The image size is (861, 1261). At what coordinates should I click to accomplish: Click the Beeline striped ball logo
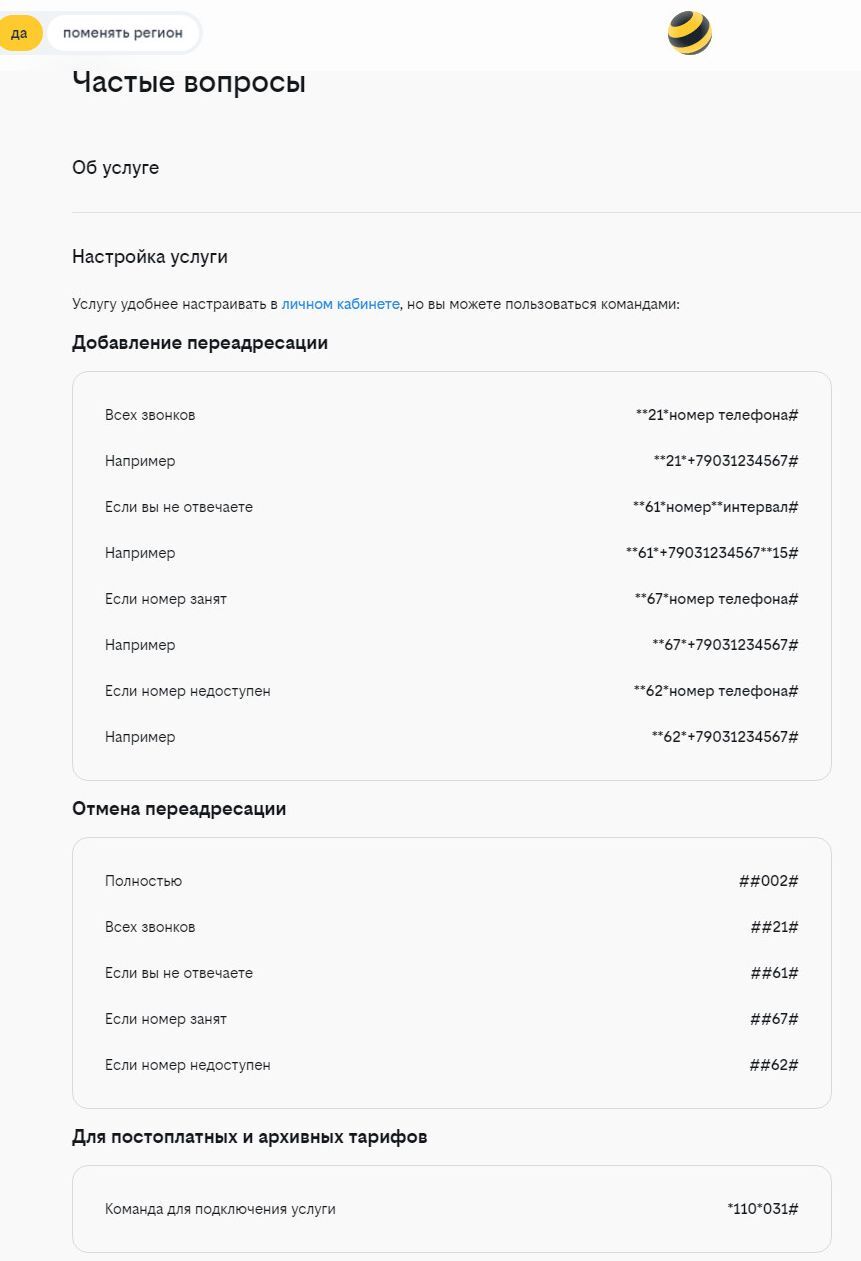(689, 33)
